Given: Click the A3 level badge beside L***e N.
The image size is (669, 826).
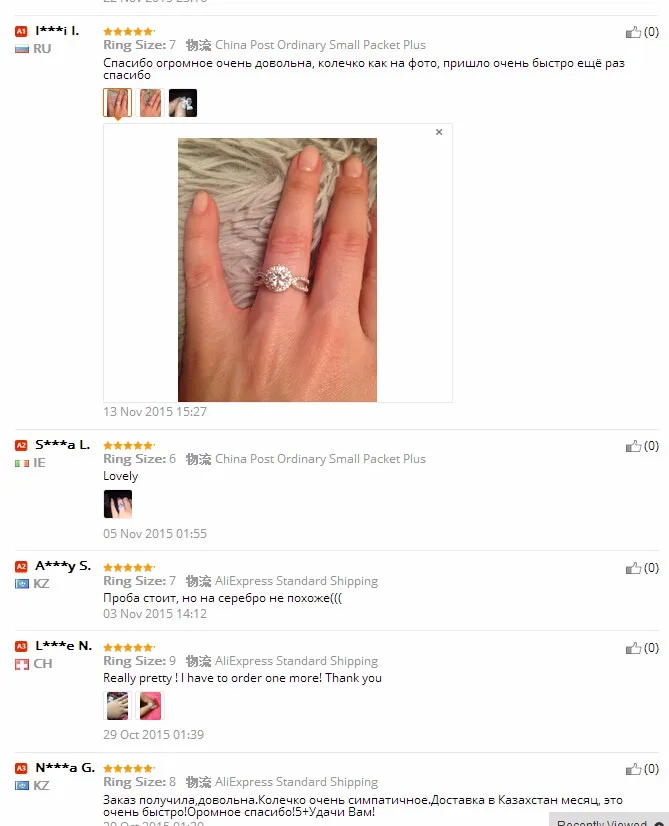Looking at the screenshot, I should (x=21, y=646).
